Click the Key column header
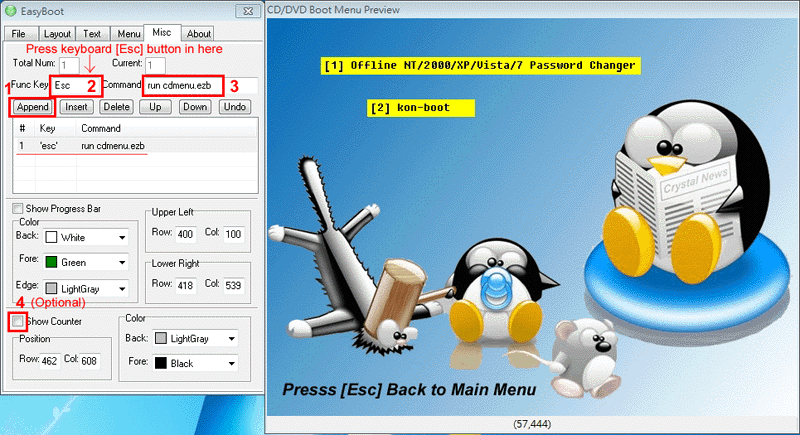 coord(47,129)
